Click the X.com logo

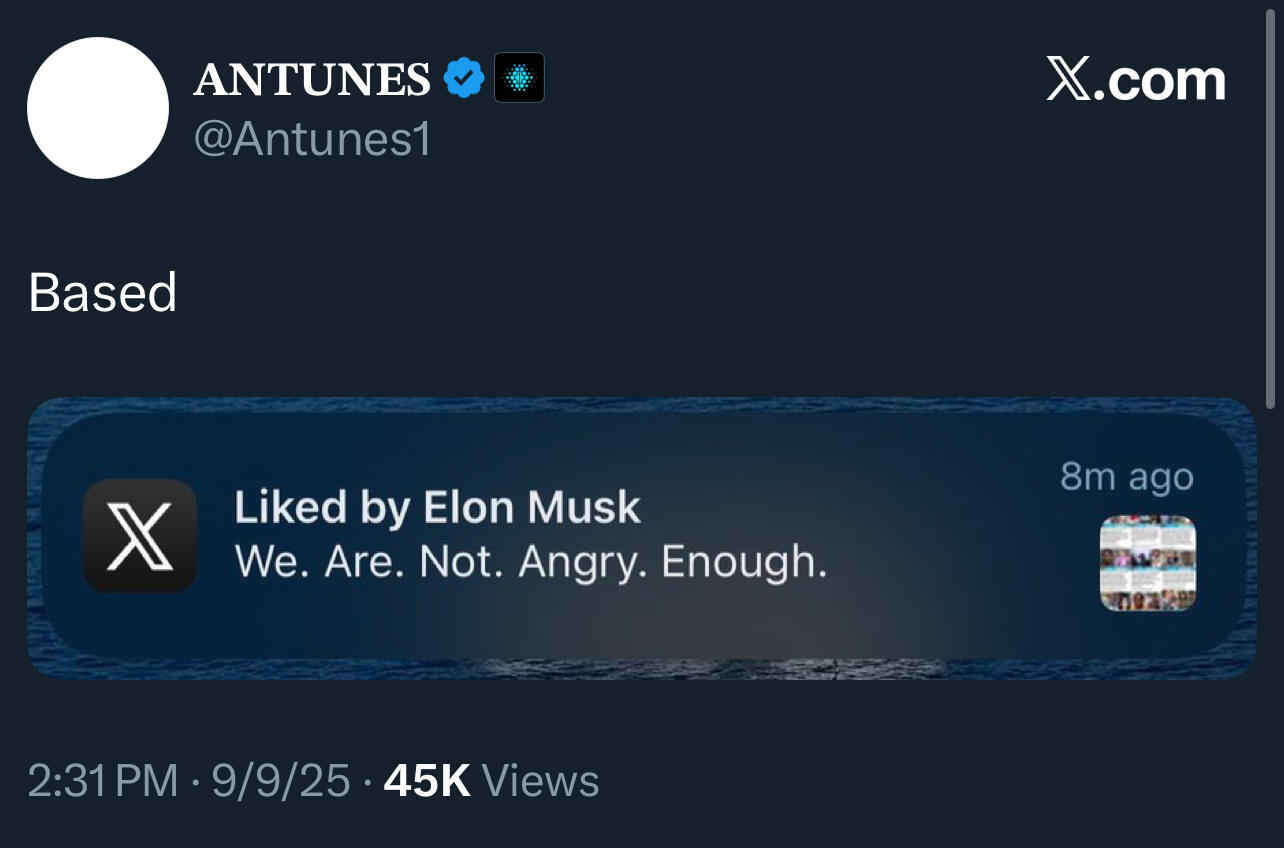pos(1136,79)
